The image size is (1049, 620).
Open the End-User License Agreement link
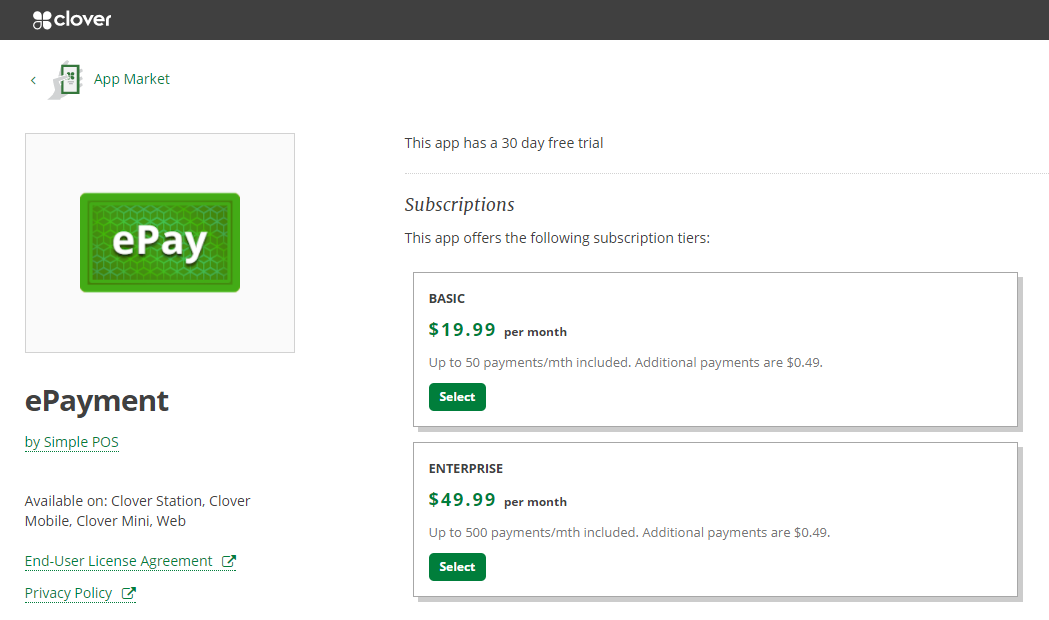click(118, 561)
